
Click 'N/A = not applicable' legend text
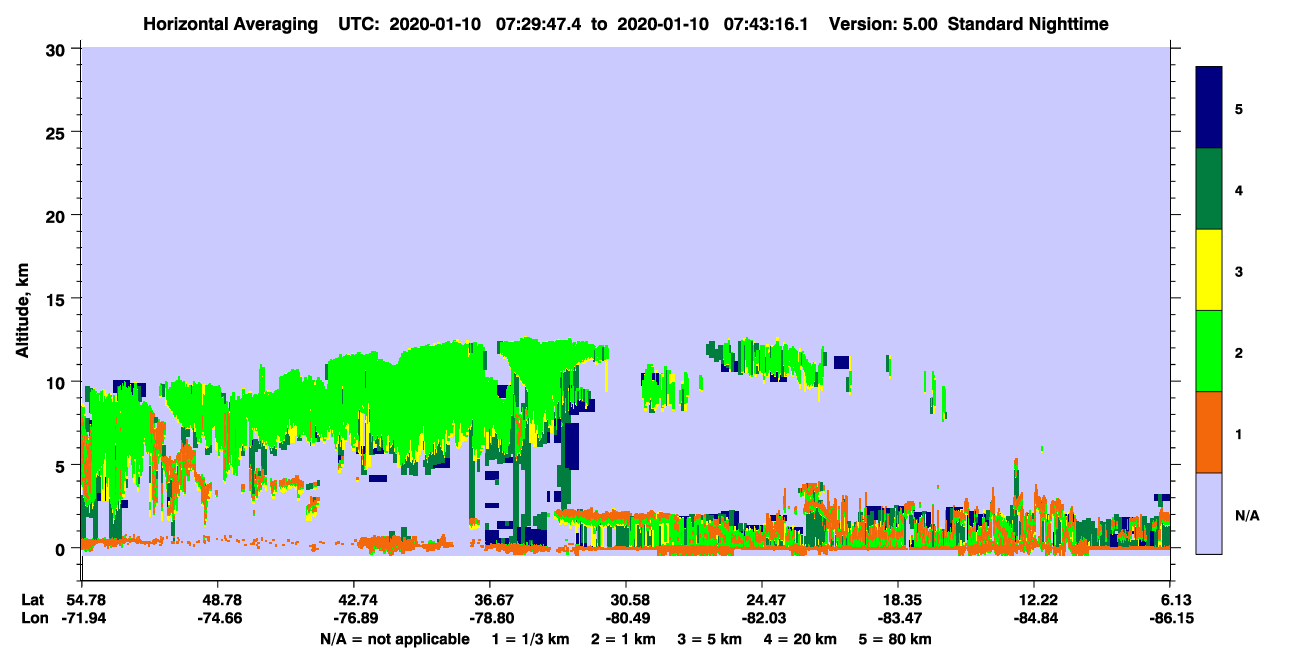[x=395, y=639]
